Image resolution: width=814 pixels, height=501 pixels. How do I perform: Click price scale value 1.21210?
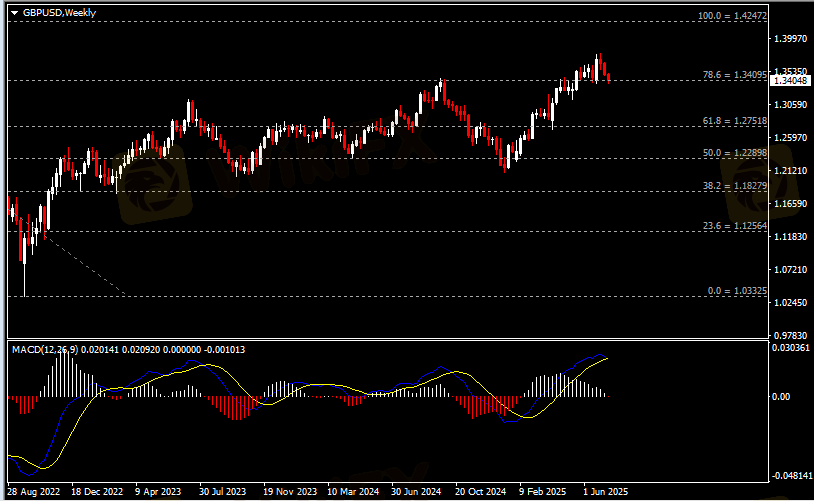click(791, 170)
